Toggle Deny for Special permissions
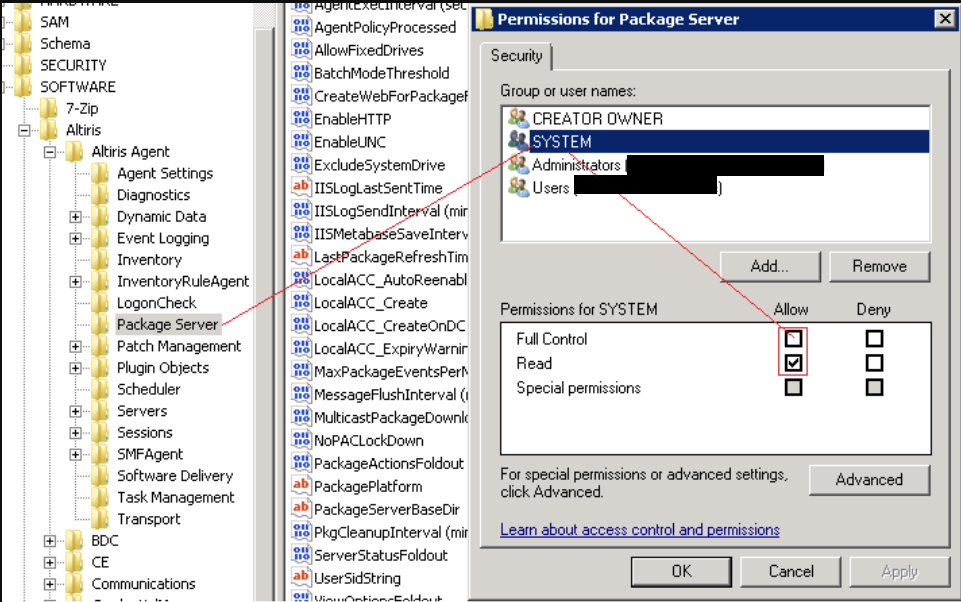The height and width of the screenshot is (602, 961). [874, 387]
